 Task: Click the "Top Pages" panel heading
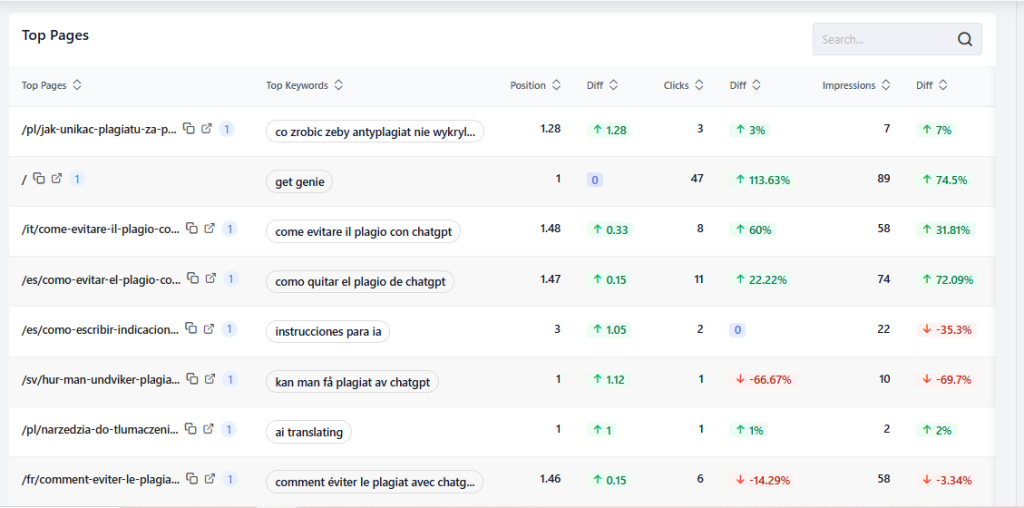coord(56,35)
